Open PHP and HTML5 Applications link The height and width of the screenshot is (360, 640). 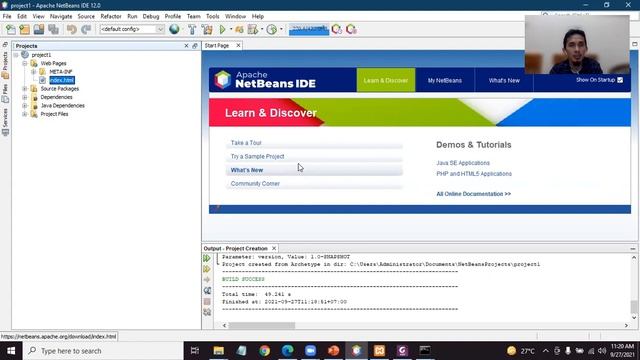pyautogui.click(x=474, y=173)
